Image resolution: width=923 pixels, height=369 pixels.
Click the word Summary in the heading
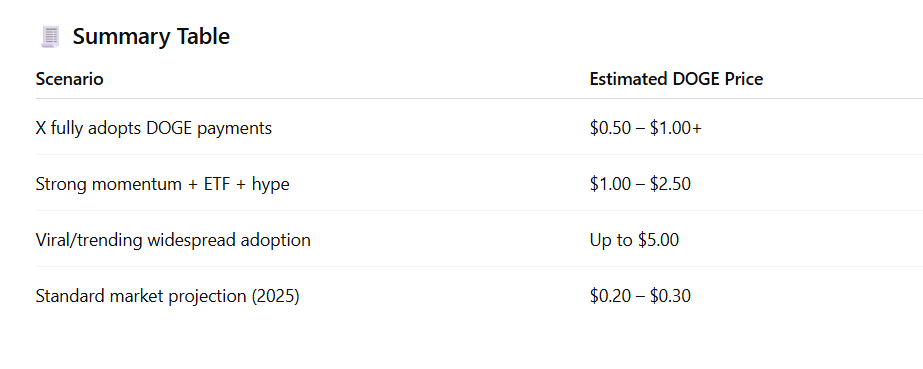pyautogui.click(x=119, y=36)
